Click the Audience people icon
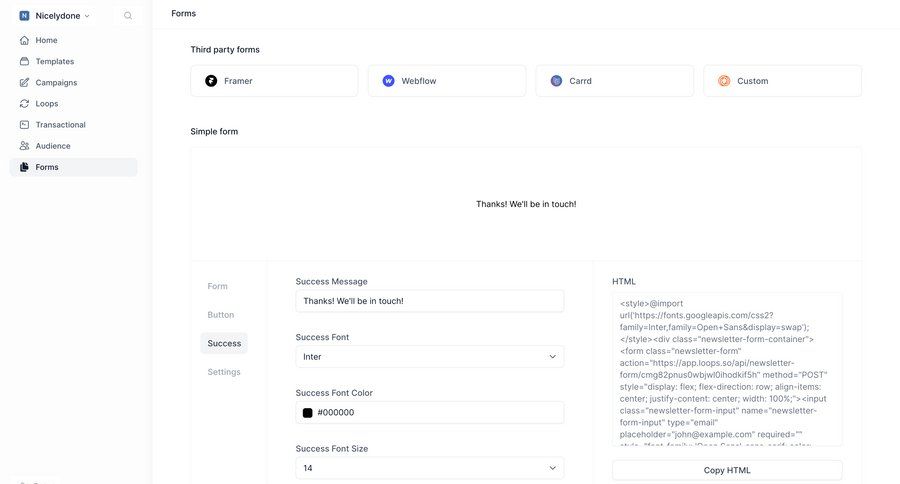This screenshot has height=484, width=900. pyautogui.click(x=24, y=145)
